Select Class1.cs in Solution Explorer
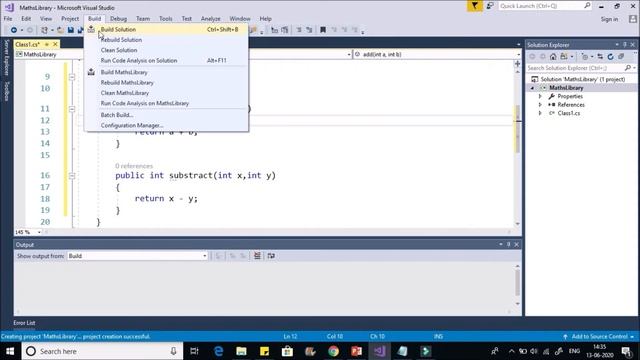This screenshot has height=360, width=640. coord(569,113)
